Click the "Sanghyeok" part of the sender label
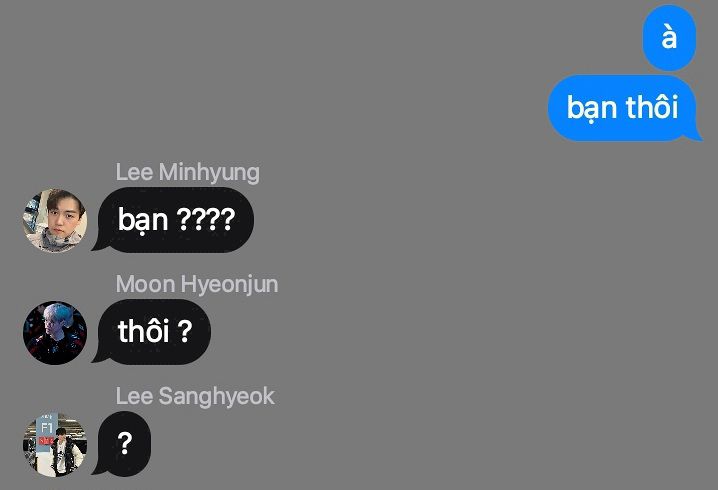 [x=217, y=397]
